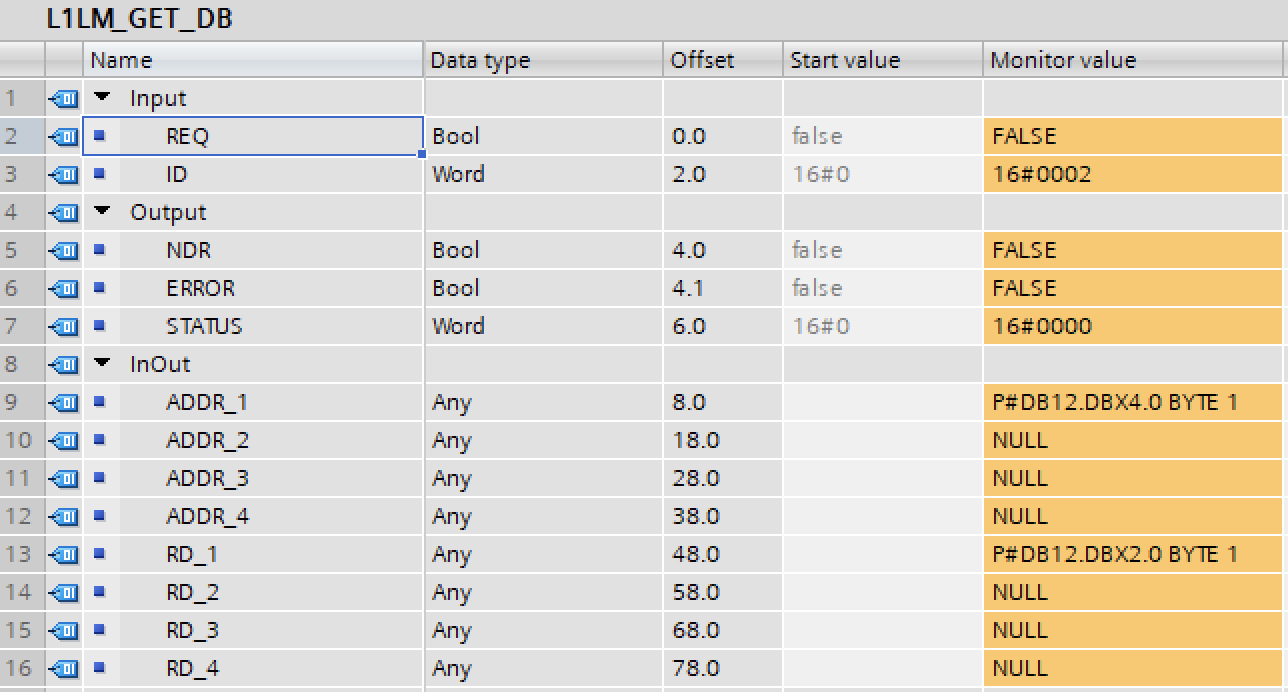Image resolution: width=1288 pixels, height=692 pixels.
Task: Click the tag icon in the RD_4 row
Action: pos(63,669)
